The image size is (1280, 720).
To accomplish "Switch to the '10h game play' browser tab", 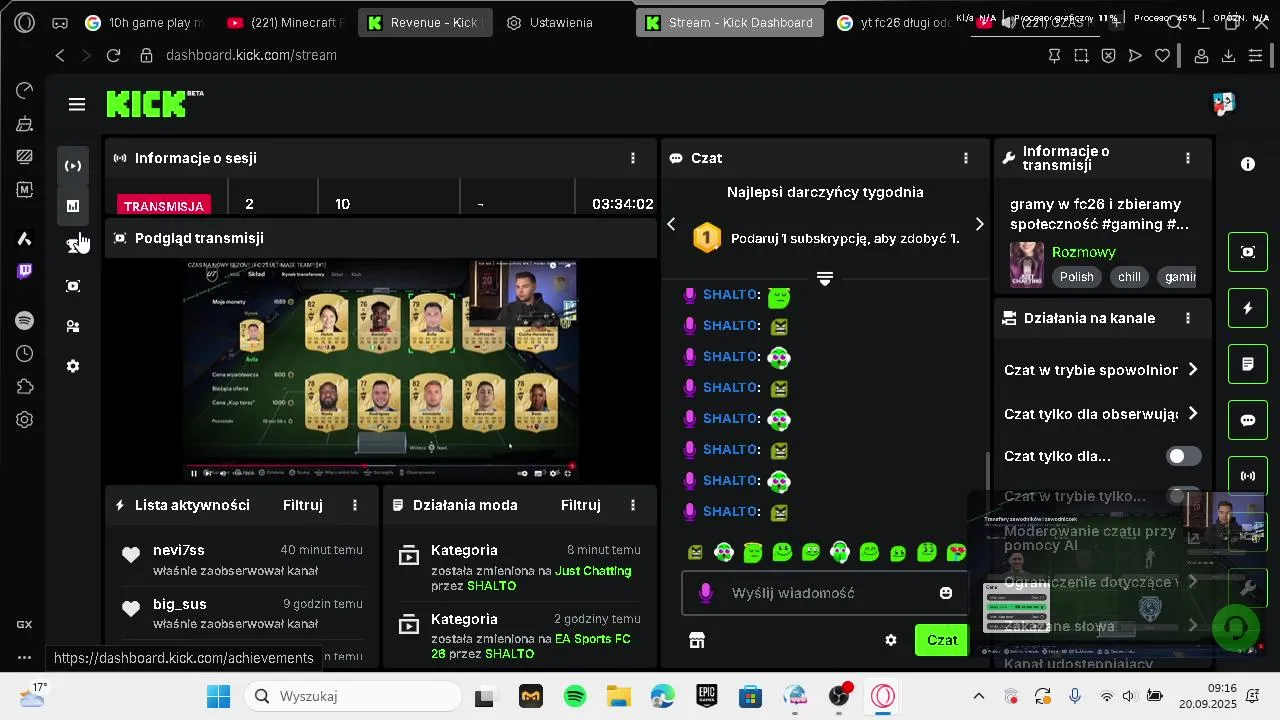I will [x=146, y=22].
